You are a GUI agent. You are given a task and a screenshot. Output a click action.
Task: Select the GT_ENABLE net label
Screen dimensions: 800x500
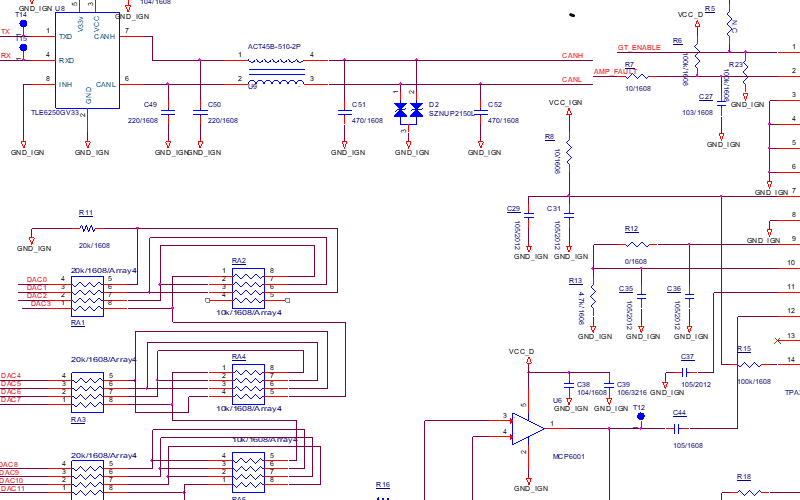(638, 48)
